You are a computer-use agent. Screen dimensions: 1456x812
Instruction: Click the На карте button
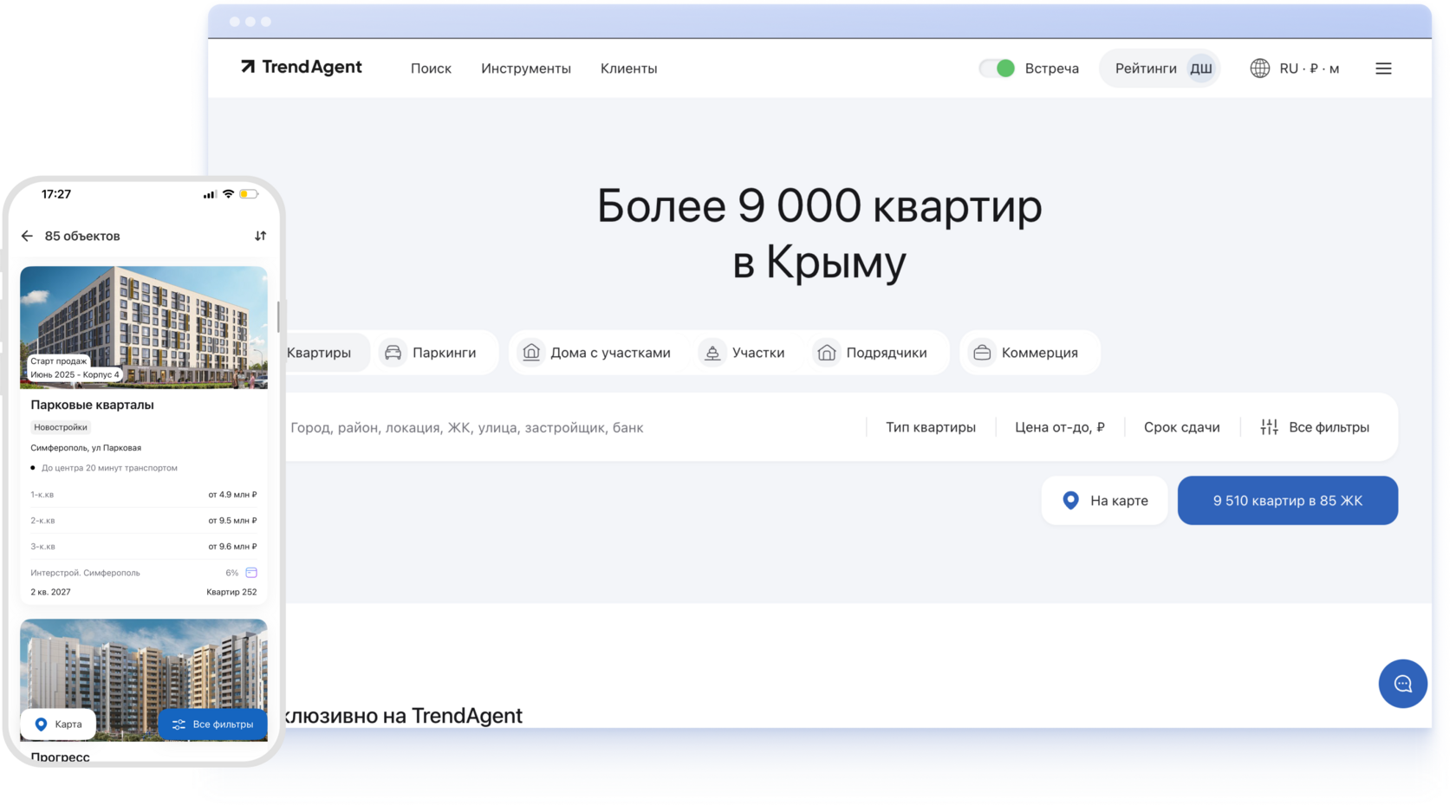click(x=1105, y=500)
